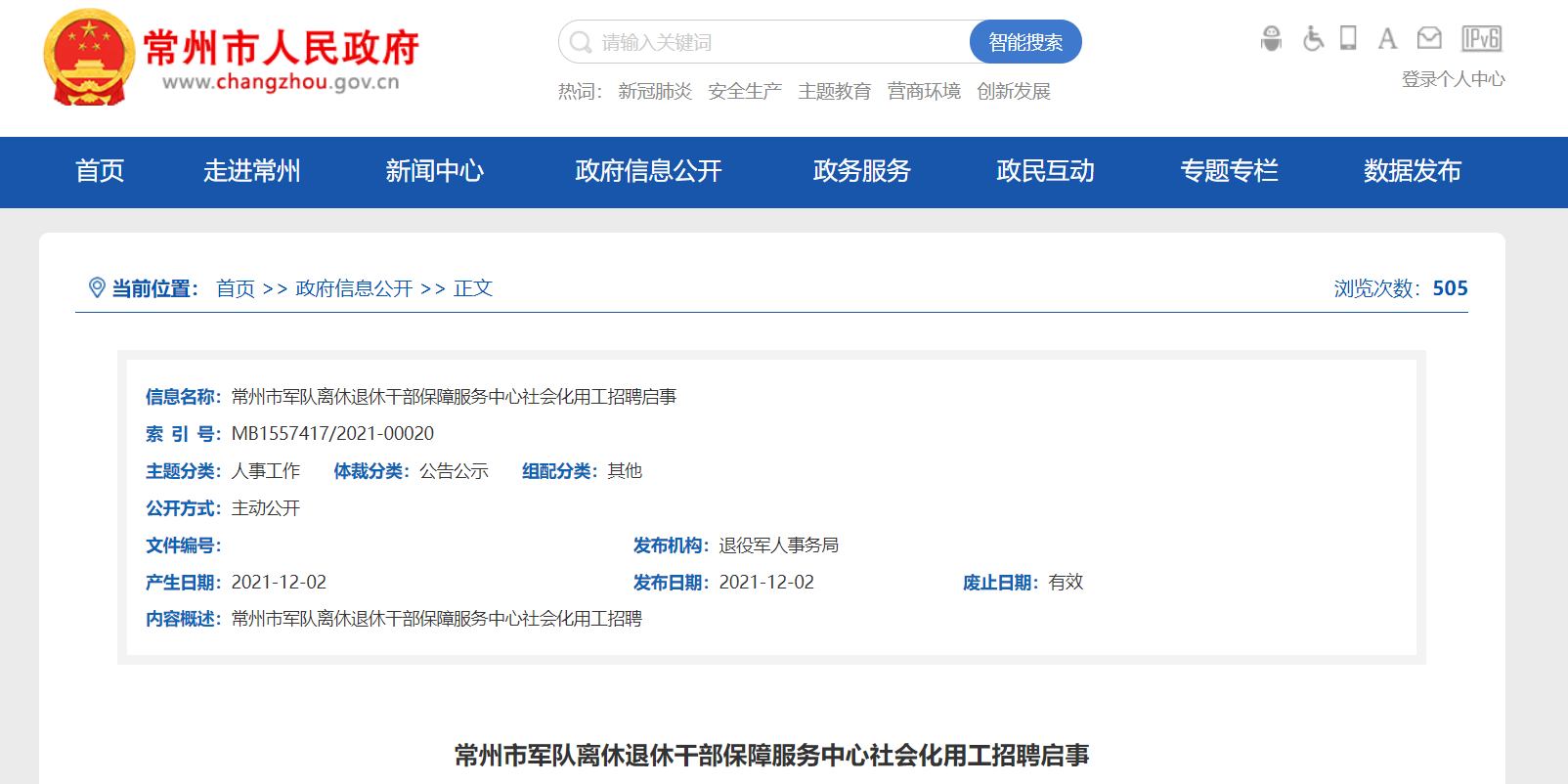Click the 体裁分类 value 公告公示
Screen dimensions: 1568x784
(454, 471)
